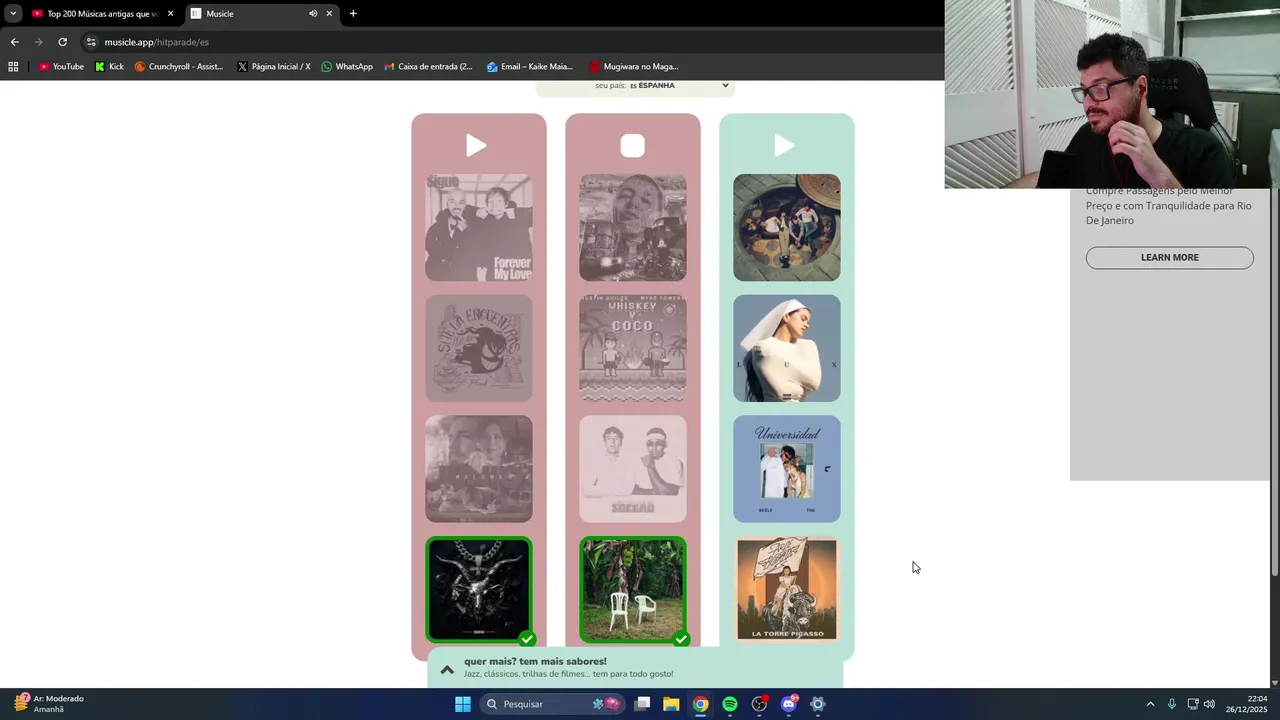The image size is (1280, 720).
Task: Open Spotify from the taskbar
Action: click(730, 704)
